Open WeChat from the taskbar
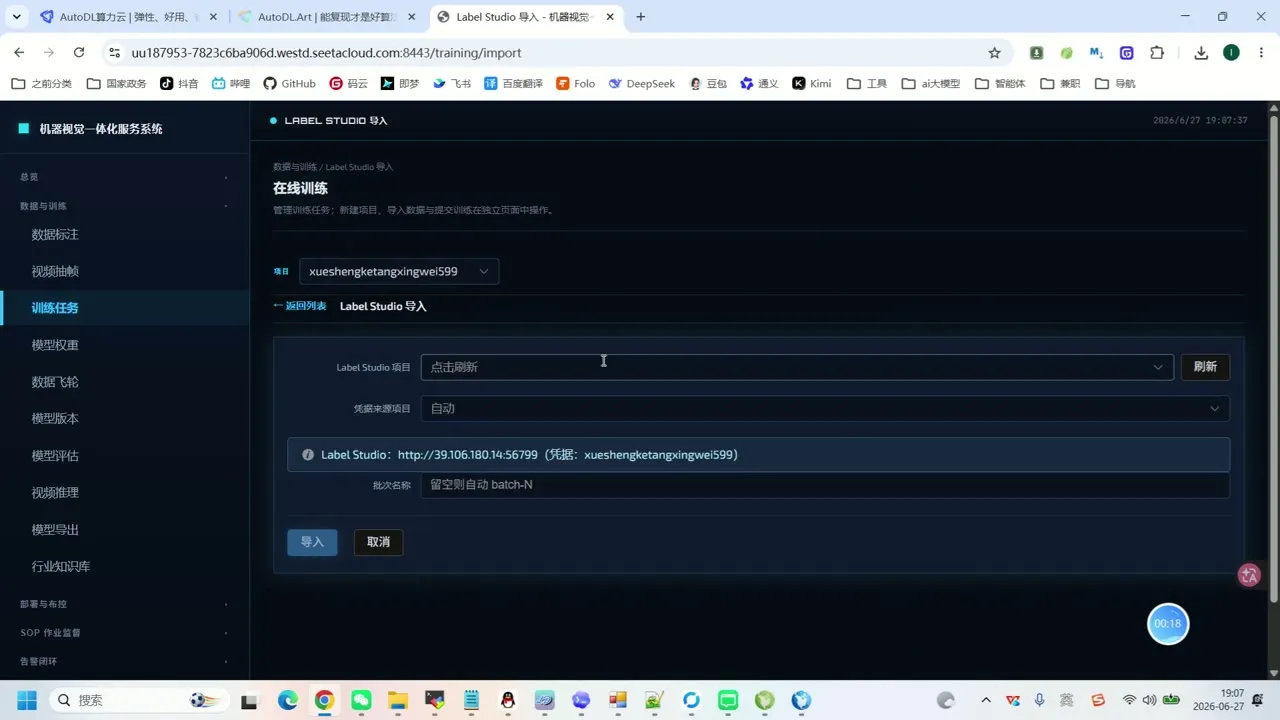This screenshot has width=1280, height=720. coord(361,700)
